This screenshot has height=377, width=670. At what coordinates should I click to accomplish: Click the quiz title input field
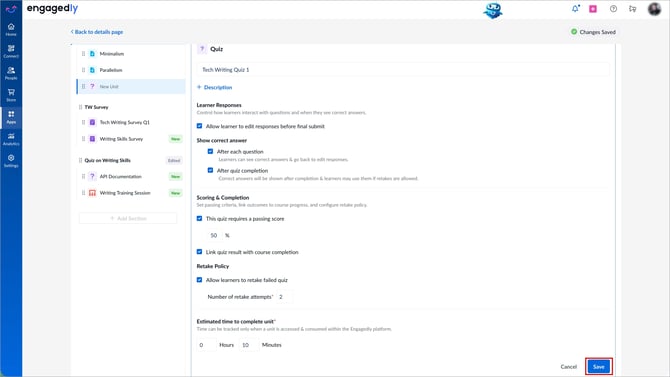pos(403,70)
